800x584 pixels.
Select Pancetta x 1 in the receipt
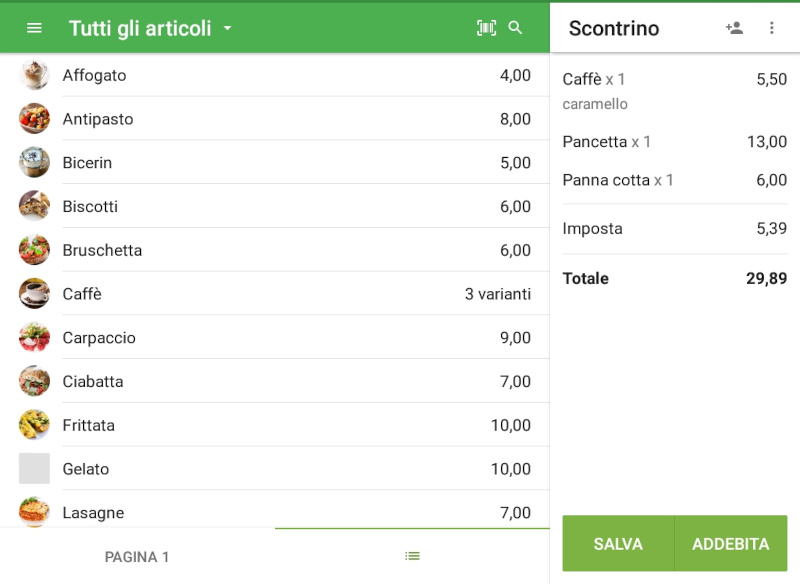pos(675,142)
